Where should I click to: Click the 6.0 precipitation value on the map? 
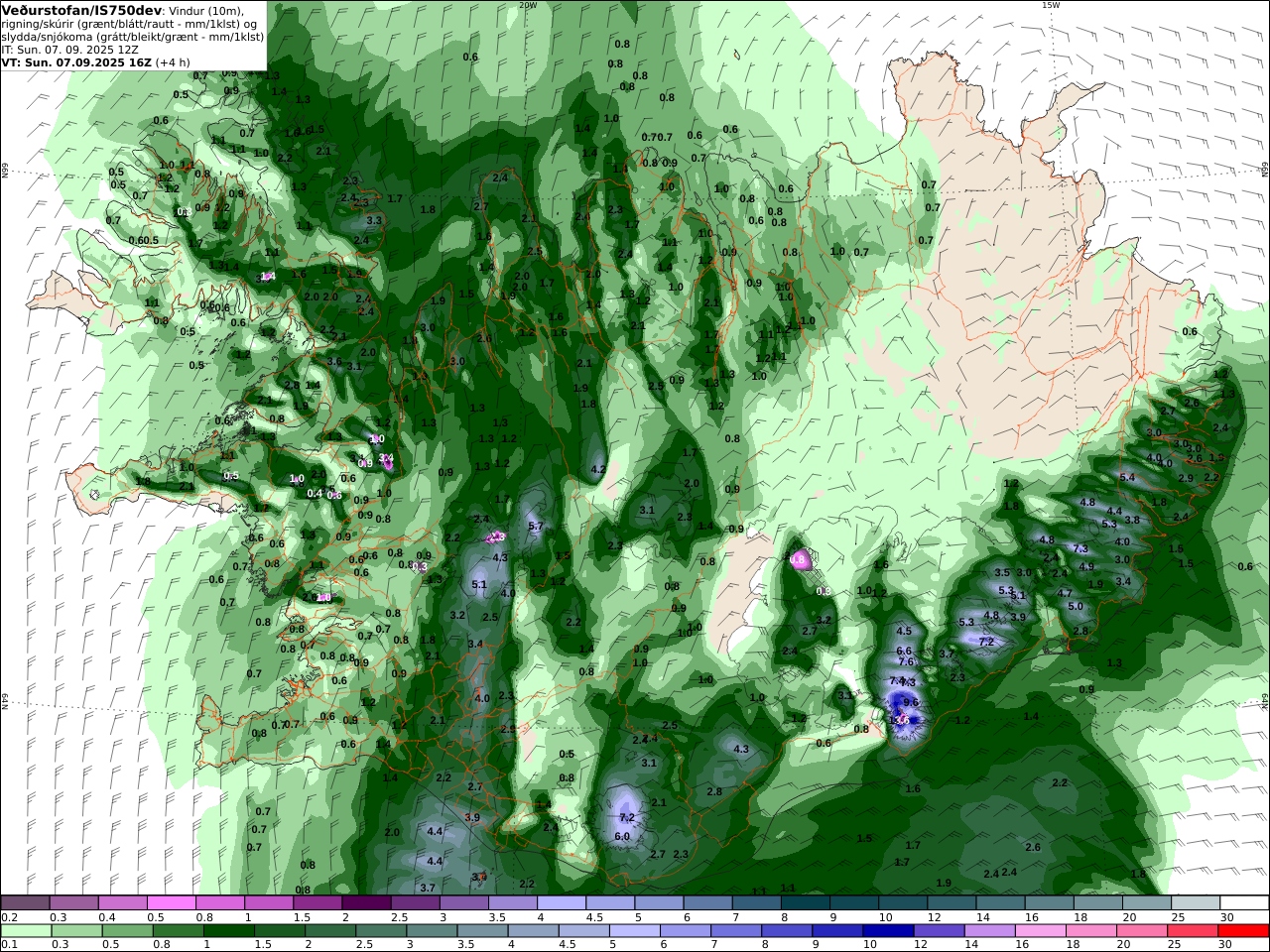click(622, 837)
